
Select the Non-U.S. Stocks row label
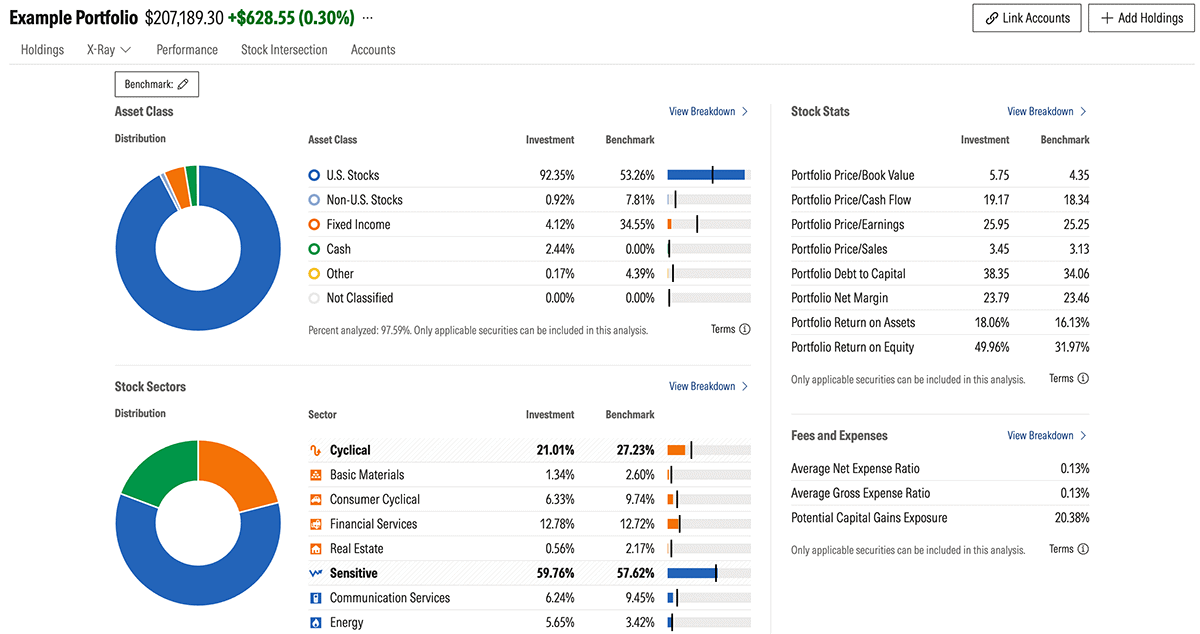point(364,200)
